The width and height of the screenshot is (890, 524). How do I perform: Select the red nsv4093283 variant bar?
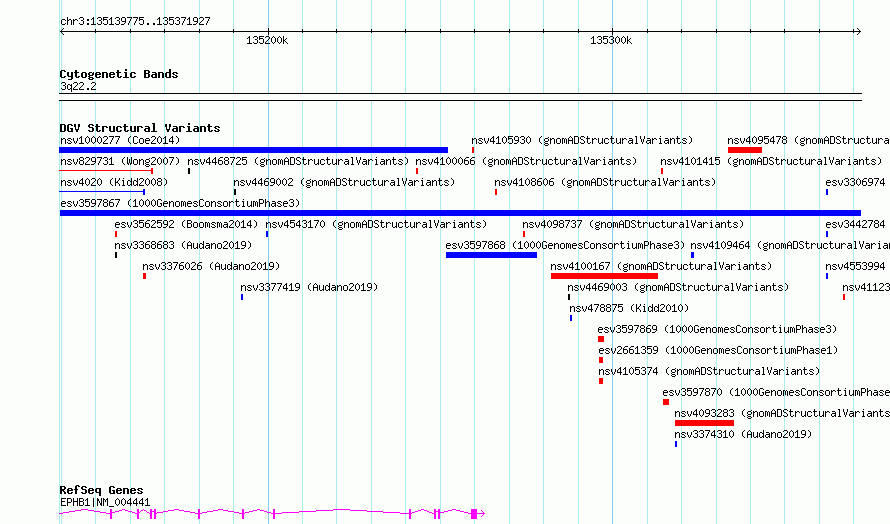pos(704,424)
